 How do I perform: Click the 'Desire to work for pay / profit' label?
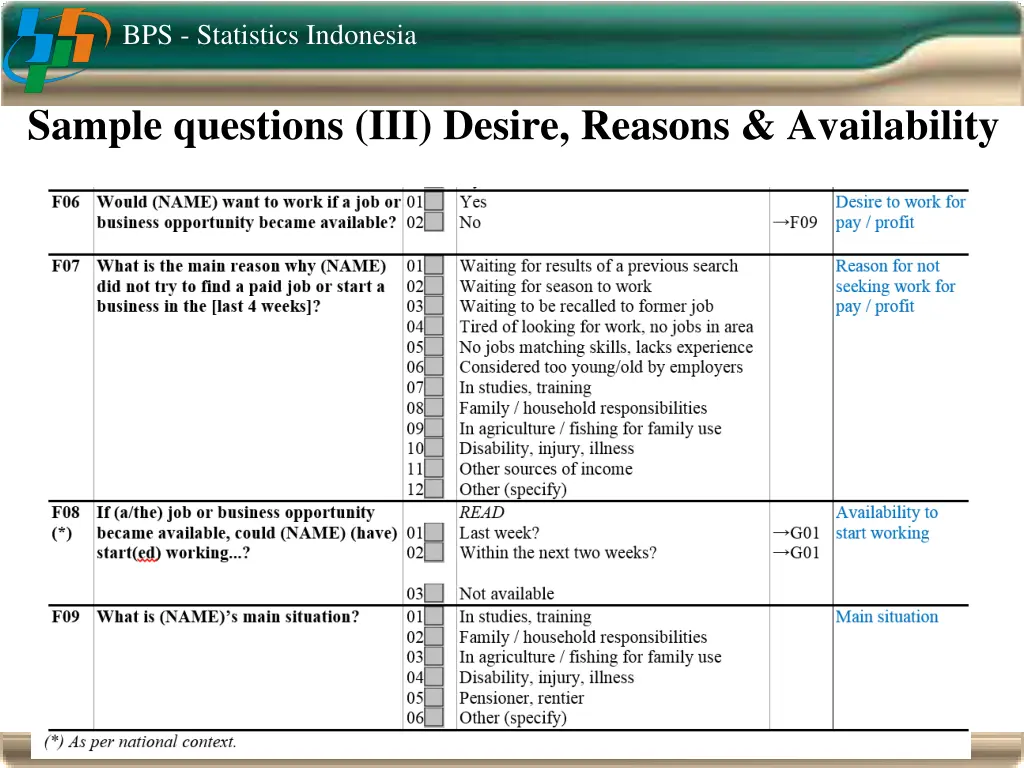pyautogui.click(x=901, y=212)
